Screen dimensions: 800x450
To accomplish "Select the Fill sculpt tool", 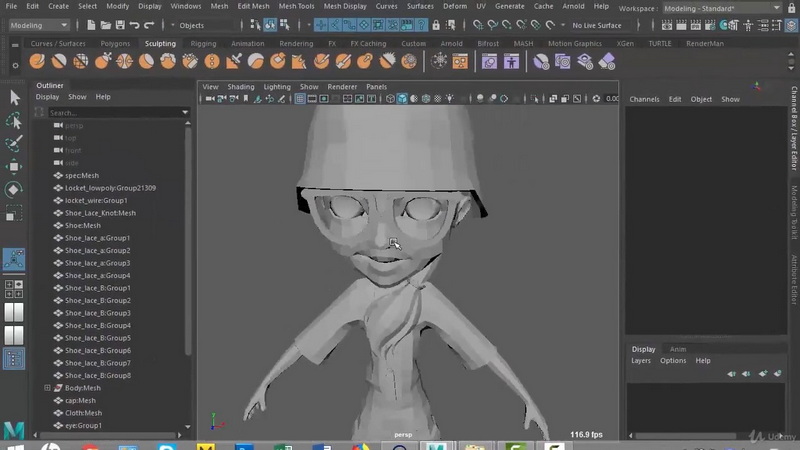I will pos(299,62).
